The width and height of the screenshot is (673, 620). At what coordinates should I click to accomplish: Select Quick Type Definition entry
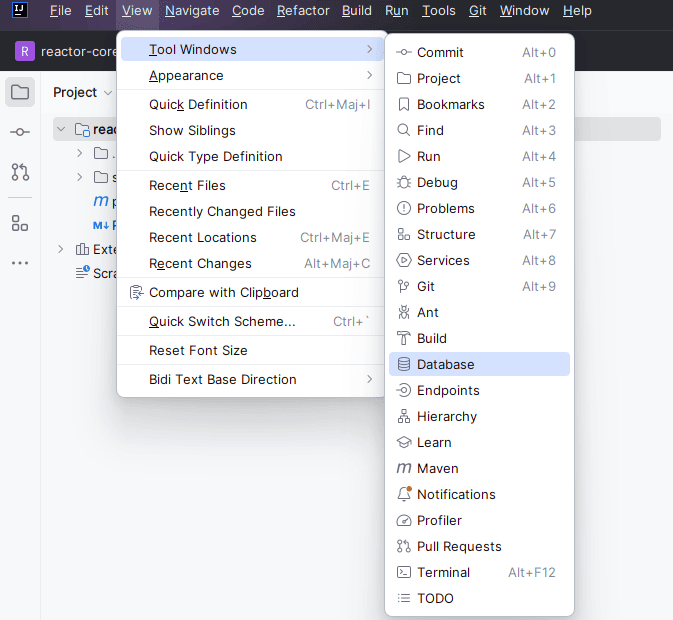(x=251, y=157)
